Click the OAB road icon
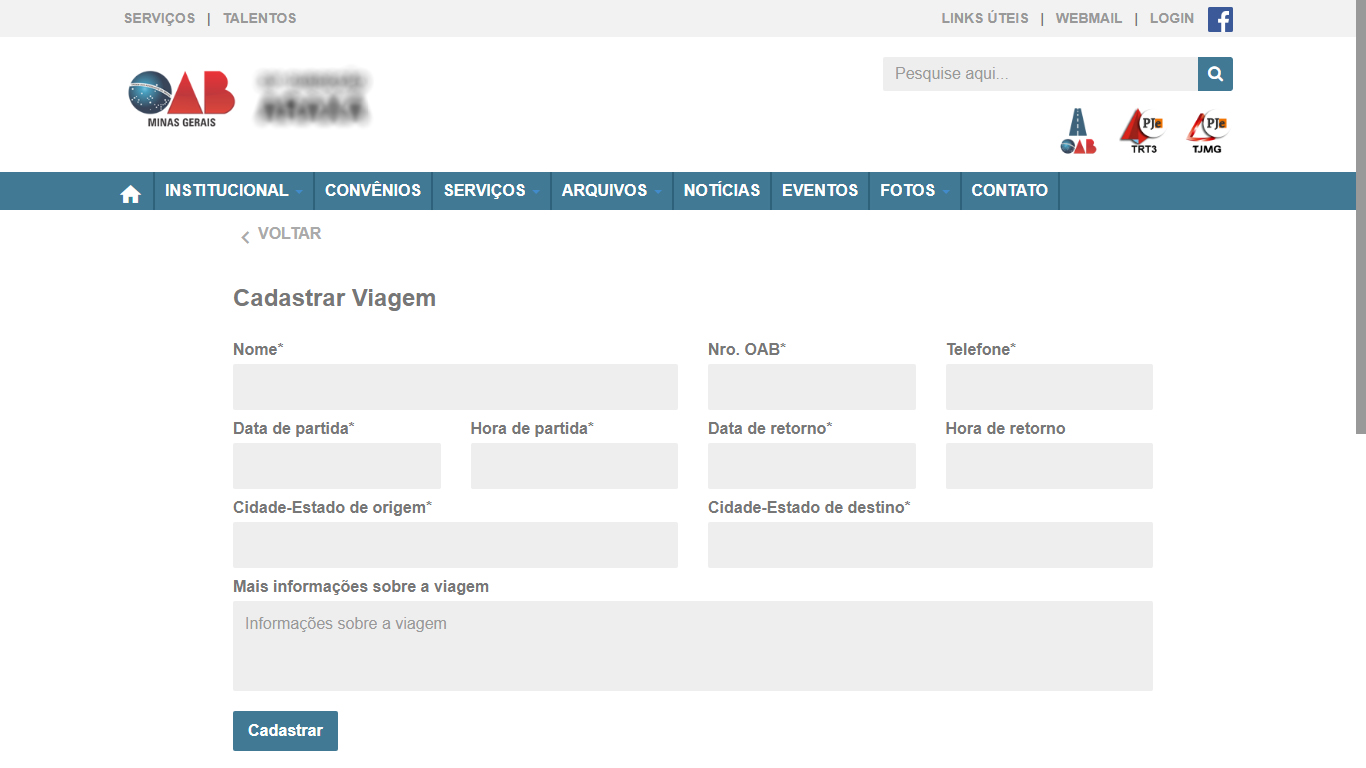This screenshot has height=768, width=1366. click(x=1078, y=131)
